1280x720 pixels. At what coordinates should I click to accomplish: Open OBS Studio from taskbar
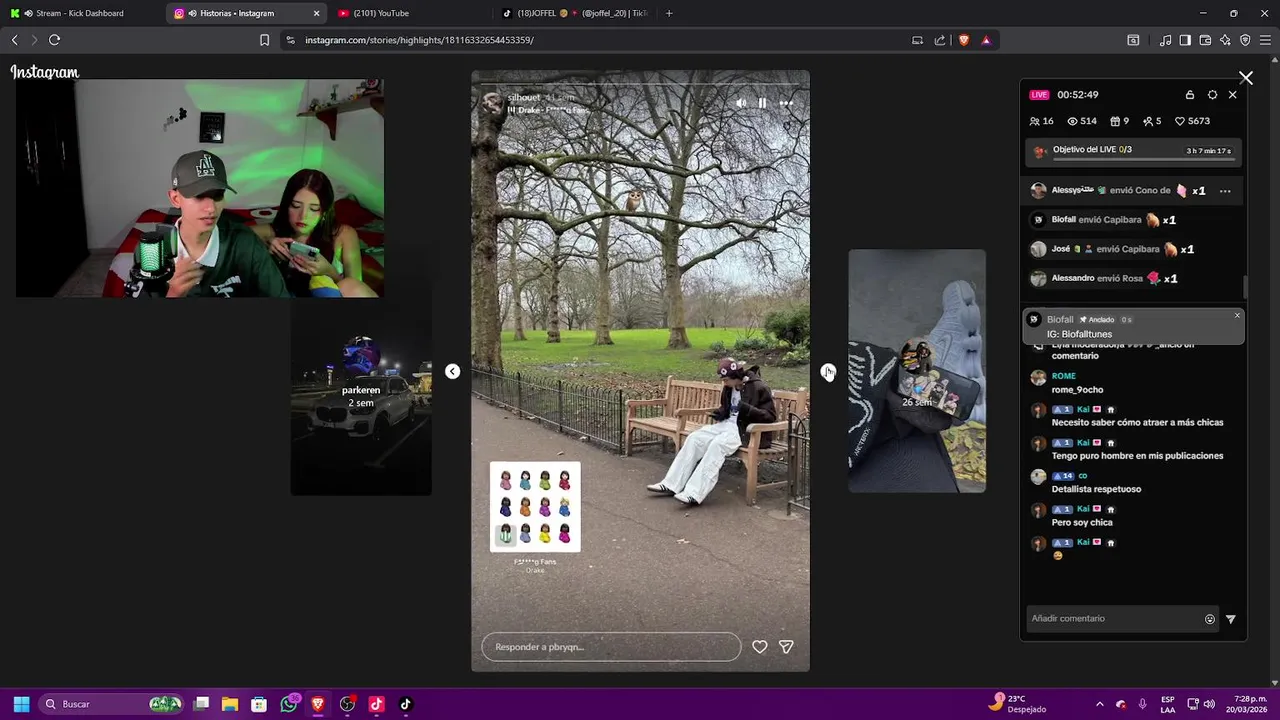[x=347, y=704]
